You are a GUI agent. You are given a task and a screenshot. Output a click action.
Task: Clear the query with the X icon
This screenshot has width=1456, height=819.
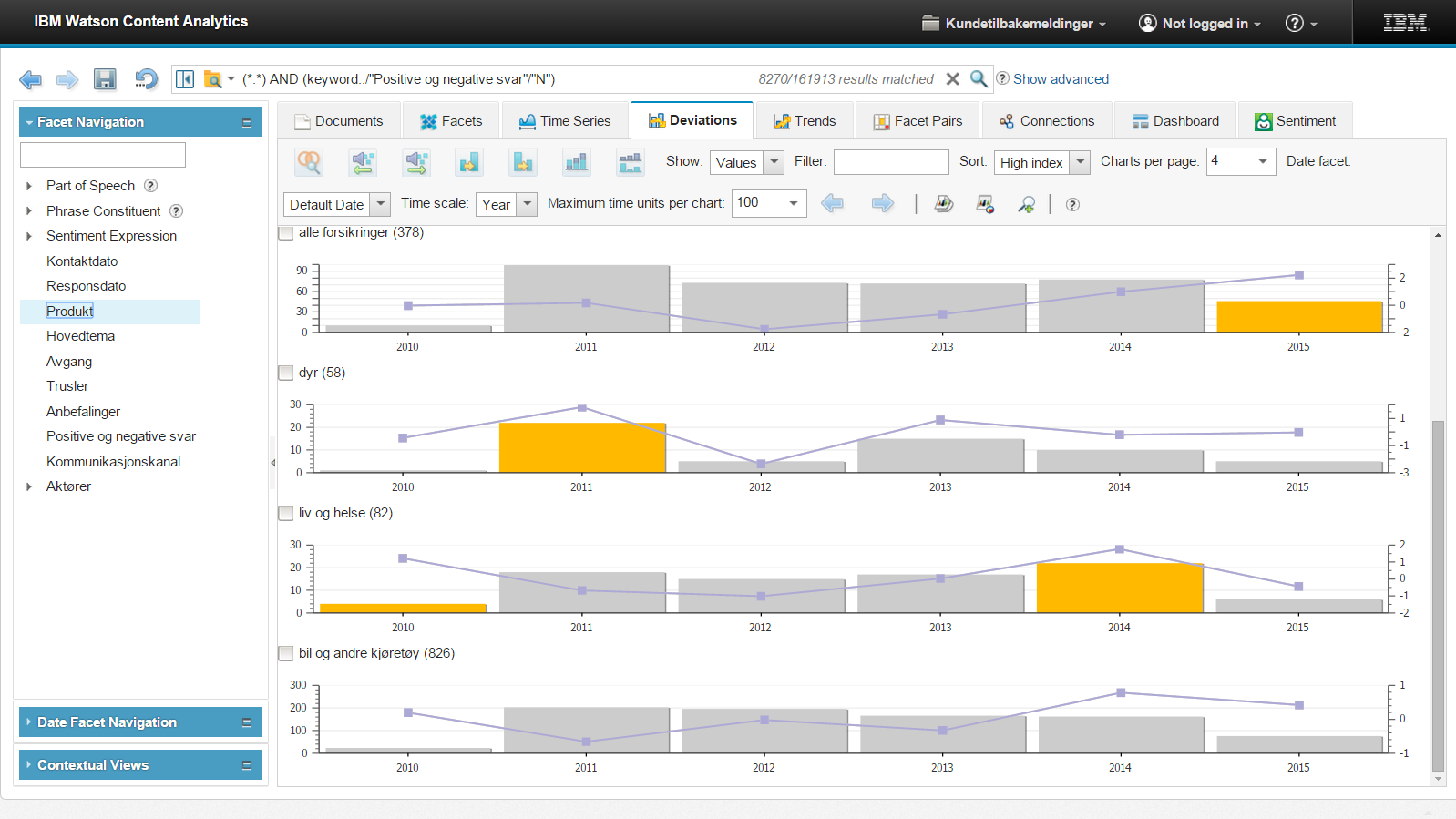pyautogui.click(x=953, y=79)
